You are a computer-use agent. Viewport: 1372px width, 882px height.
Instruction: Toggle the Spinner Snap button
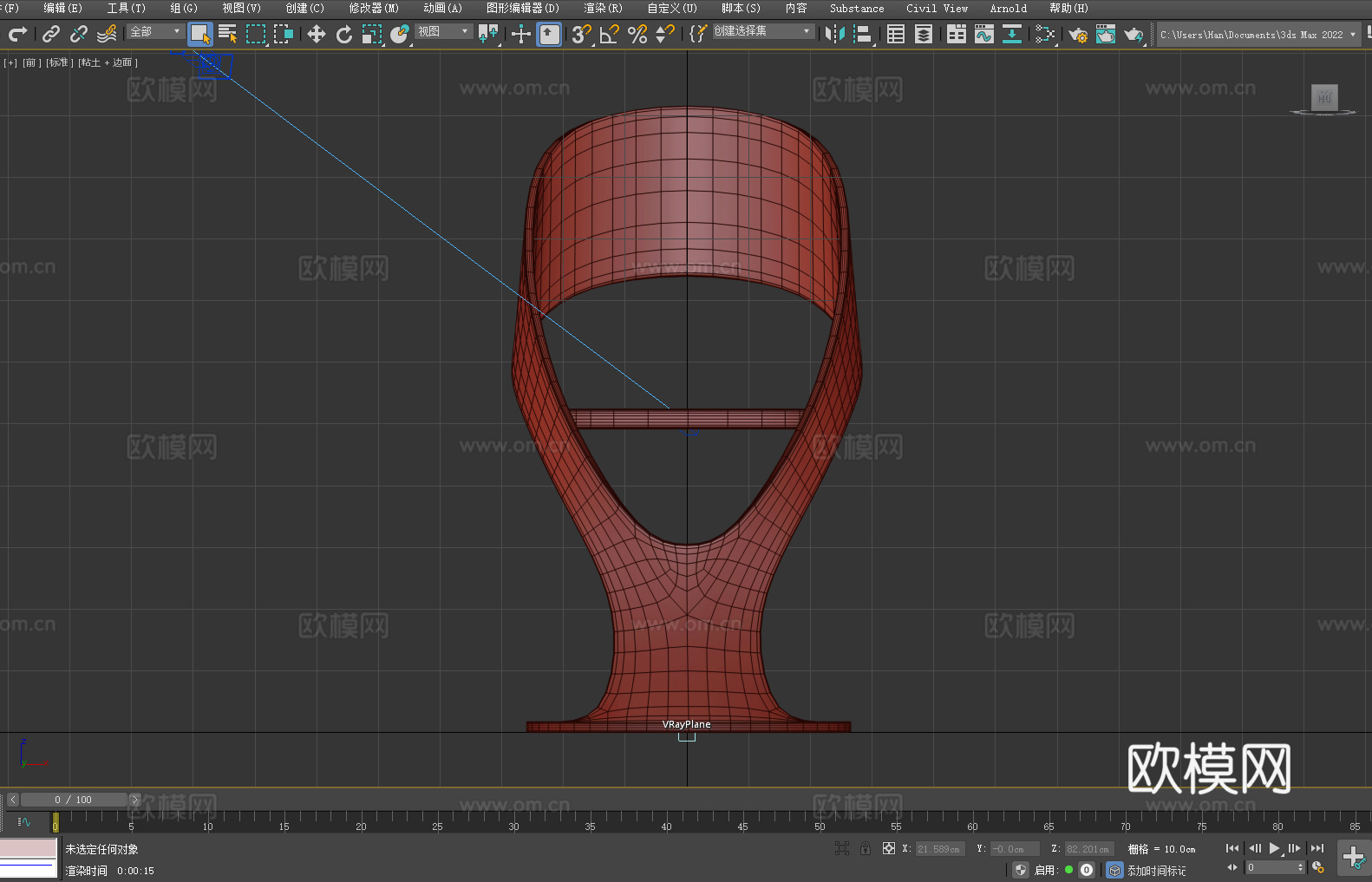(x=665, y=34)
